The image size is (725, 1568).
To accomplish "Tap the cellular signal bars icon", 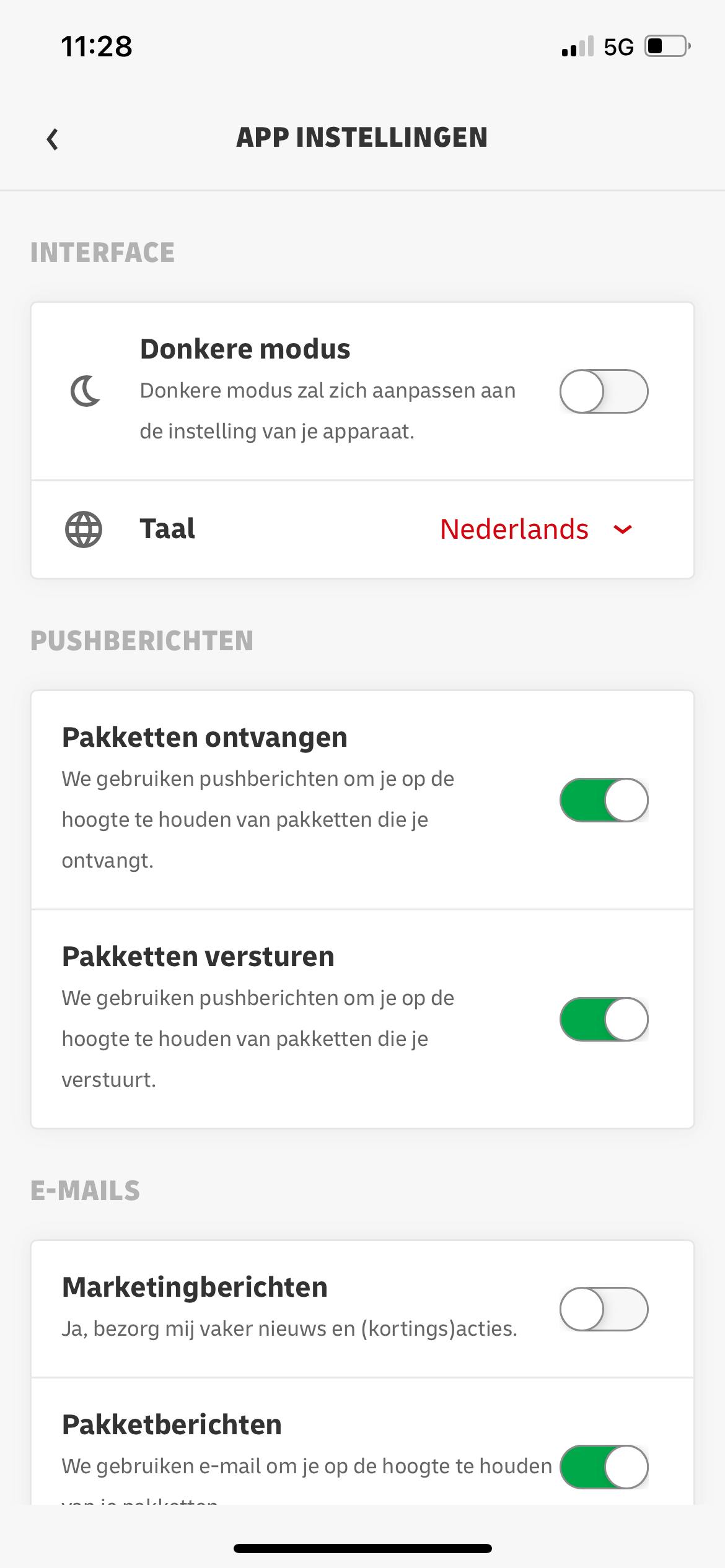I will click(x=577, y=46).
